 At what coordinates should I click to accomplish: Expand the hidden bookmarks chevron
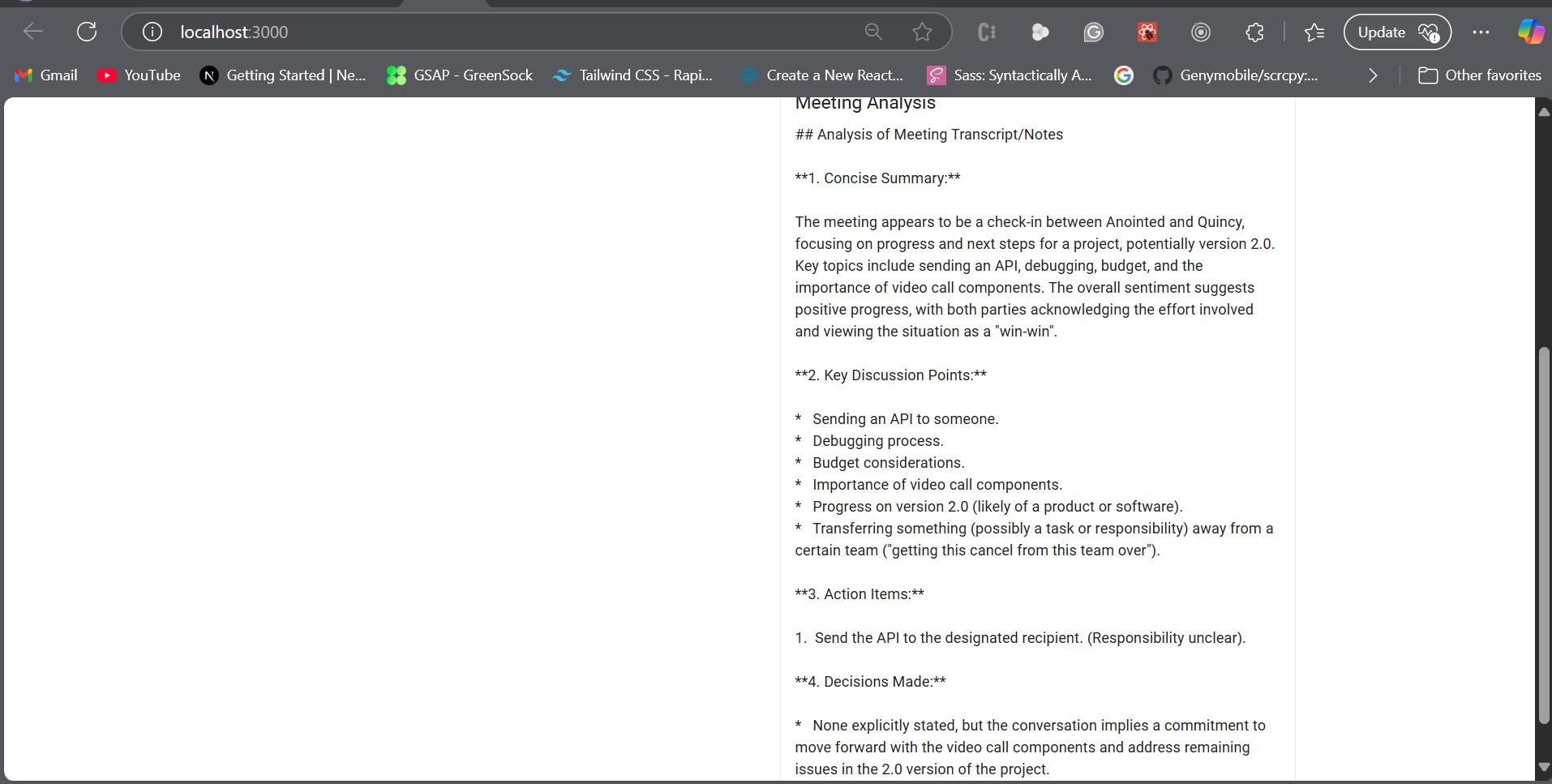click(1373, 75)
